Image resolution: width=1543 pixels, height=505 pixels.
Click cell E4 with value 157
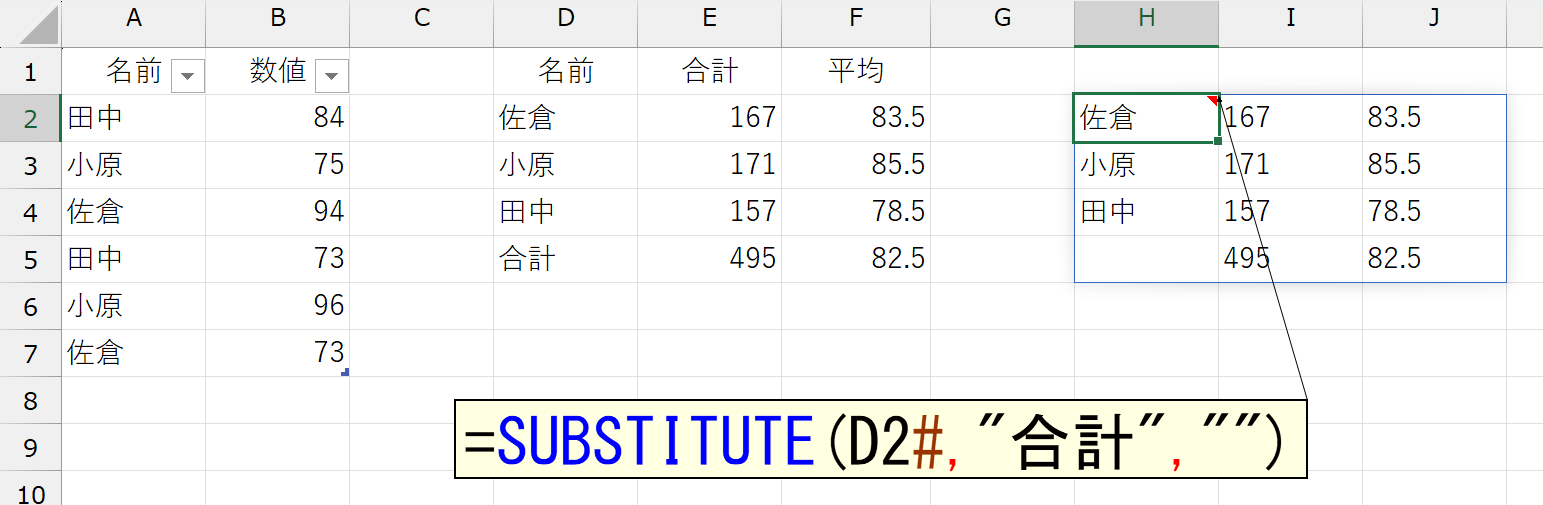(x=710, y=212)
